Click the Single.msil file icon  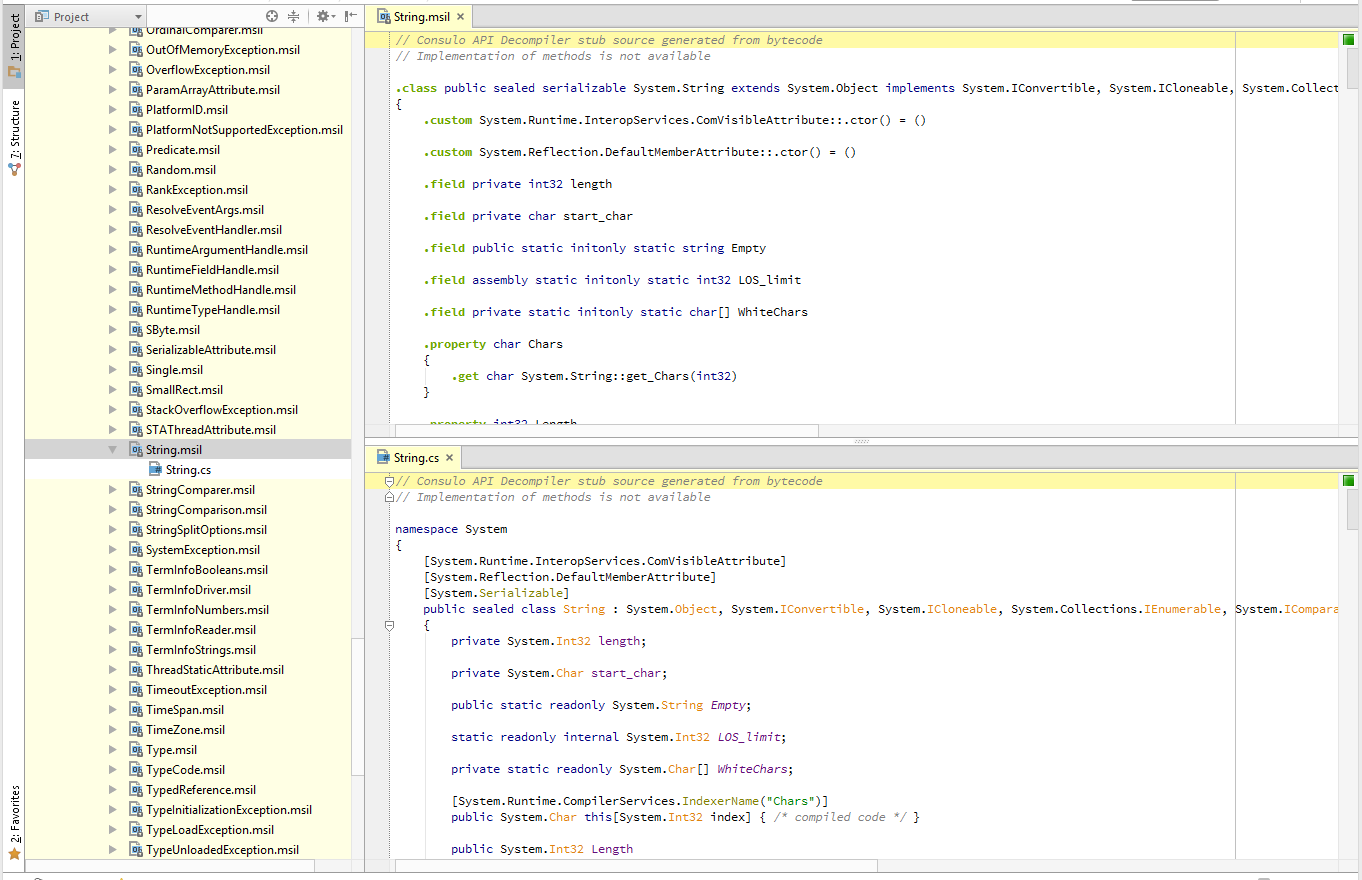[x=137, y=370]
